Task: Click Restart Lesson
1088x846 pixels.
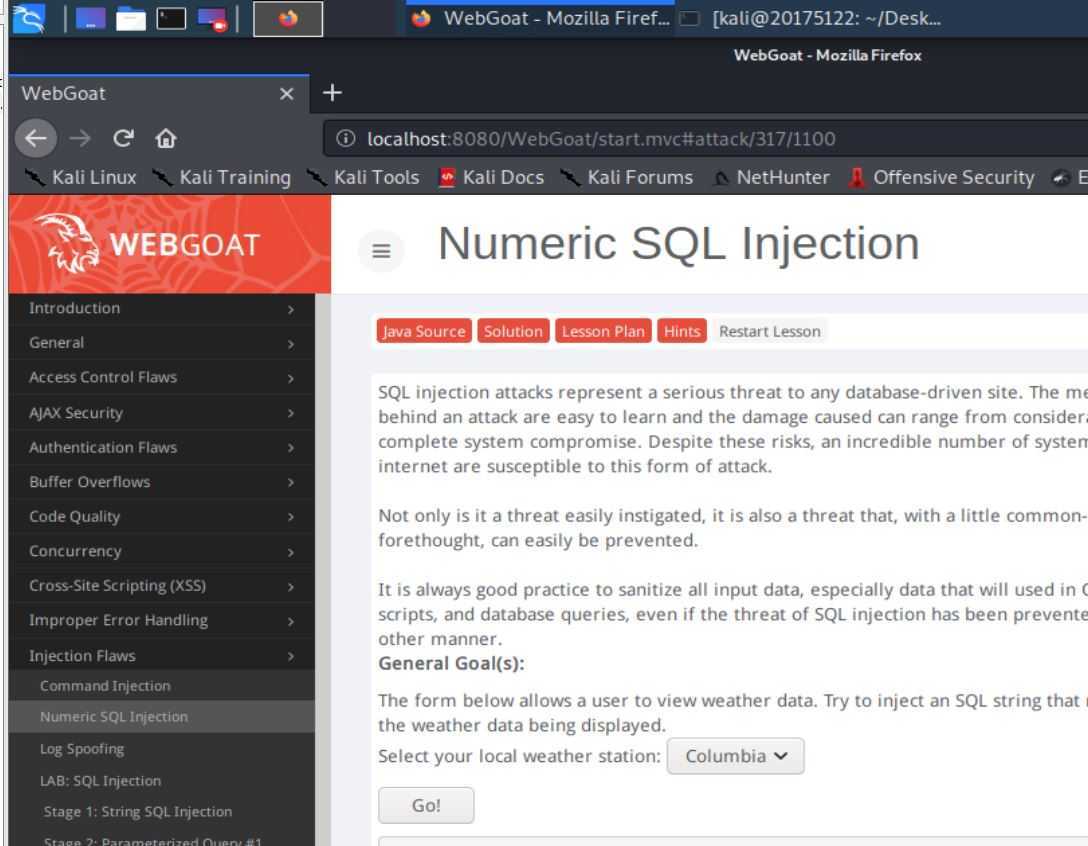Action: coord(770,331)
